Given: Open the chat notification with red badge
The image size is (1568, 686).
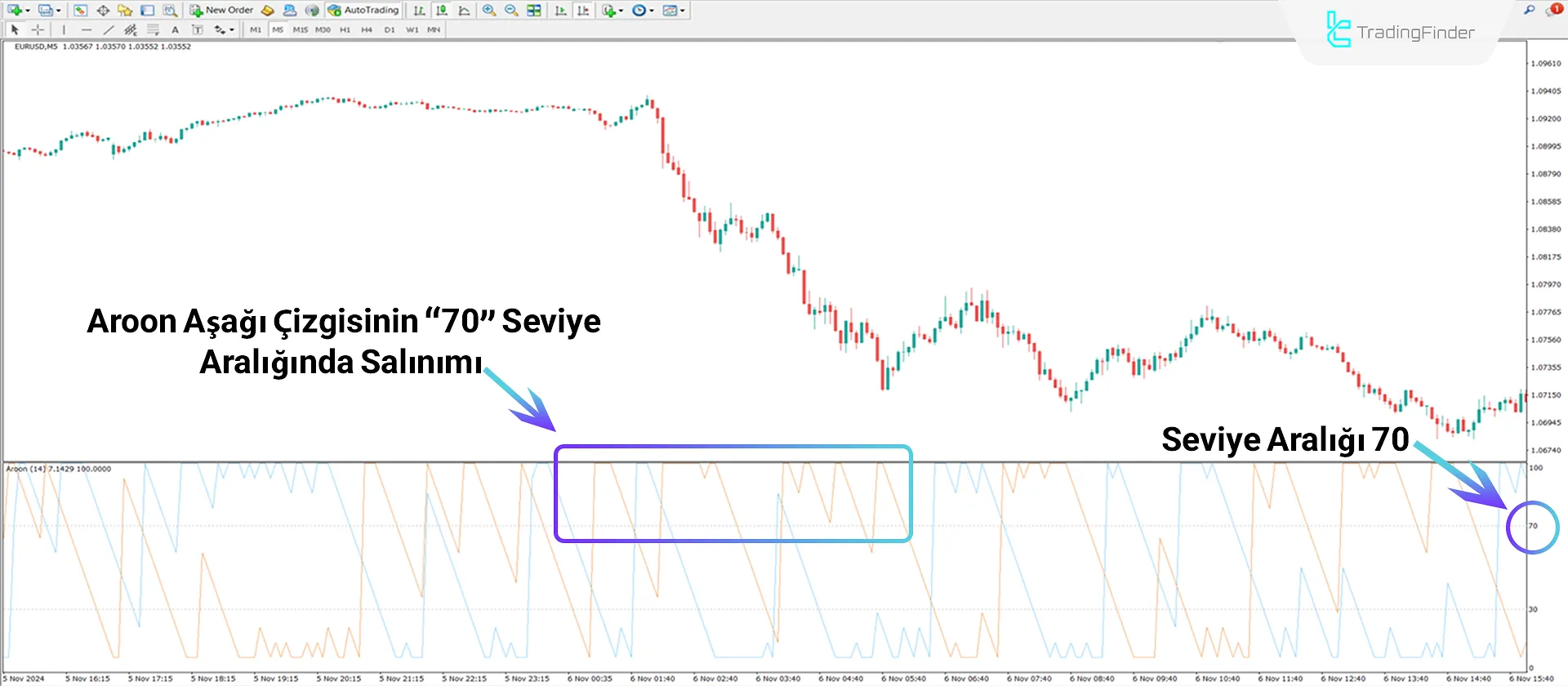Looking at the screenshot, I should [1554, 9].
